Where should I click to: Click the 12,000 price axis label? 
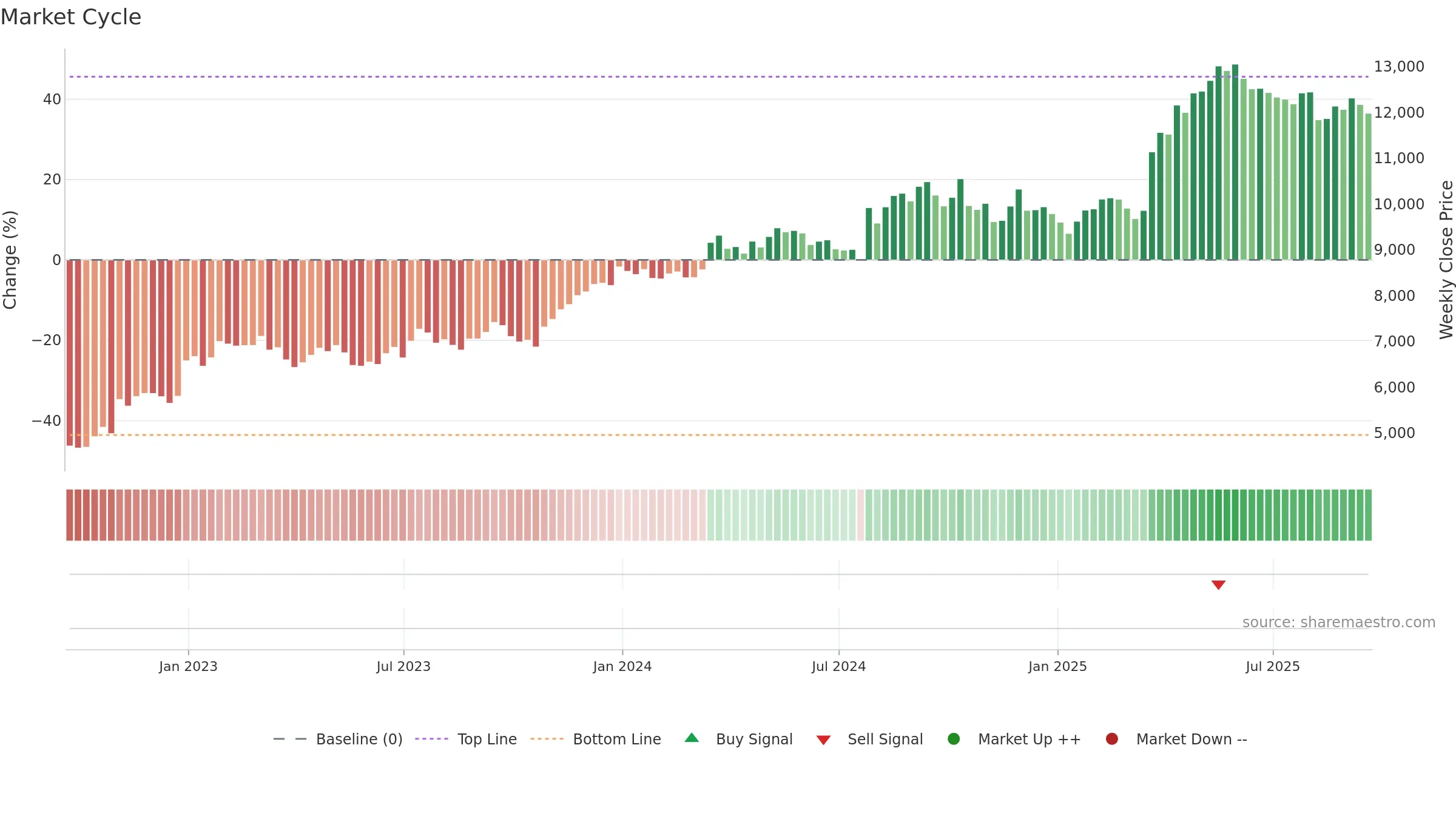tap(1399, 113)
